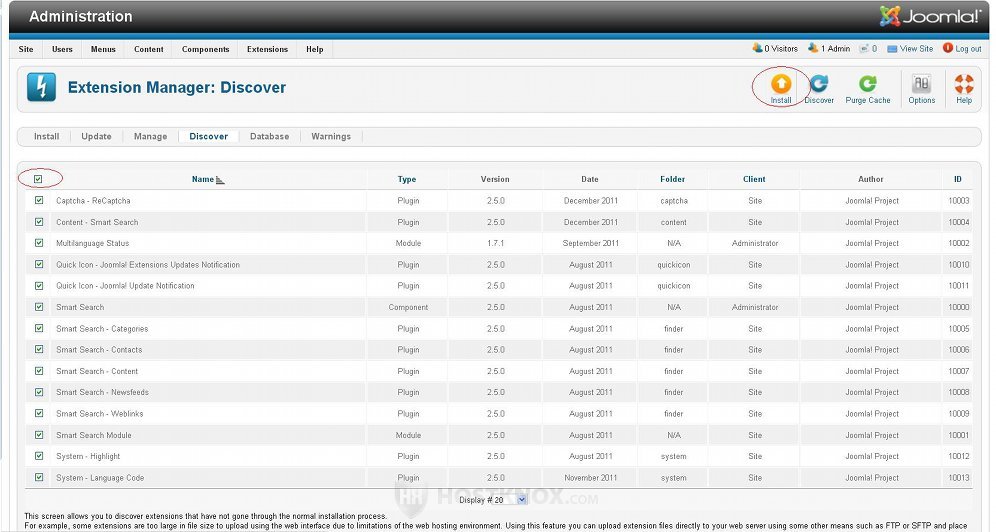Open the Help menu in menu bar
The image size is (996, 532).
click(314, 49)
